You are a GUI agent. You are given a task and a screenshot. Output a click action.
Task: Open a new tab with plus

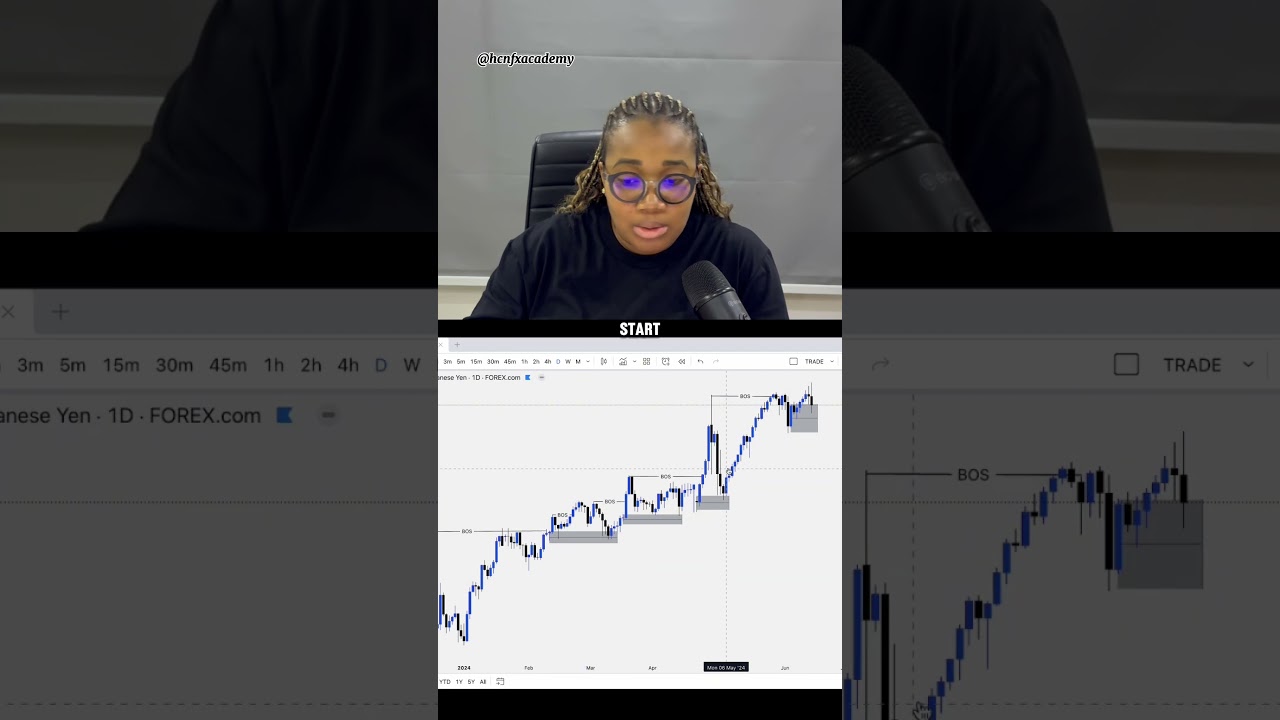[457, 344]
